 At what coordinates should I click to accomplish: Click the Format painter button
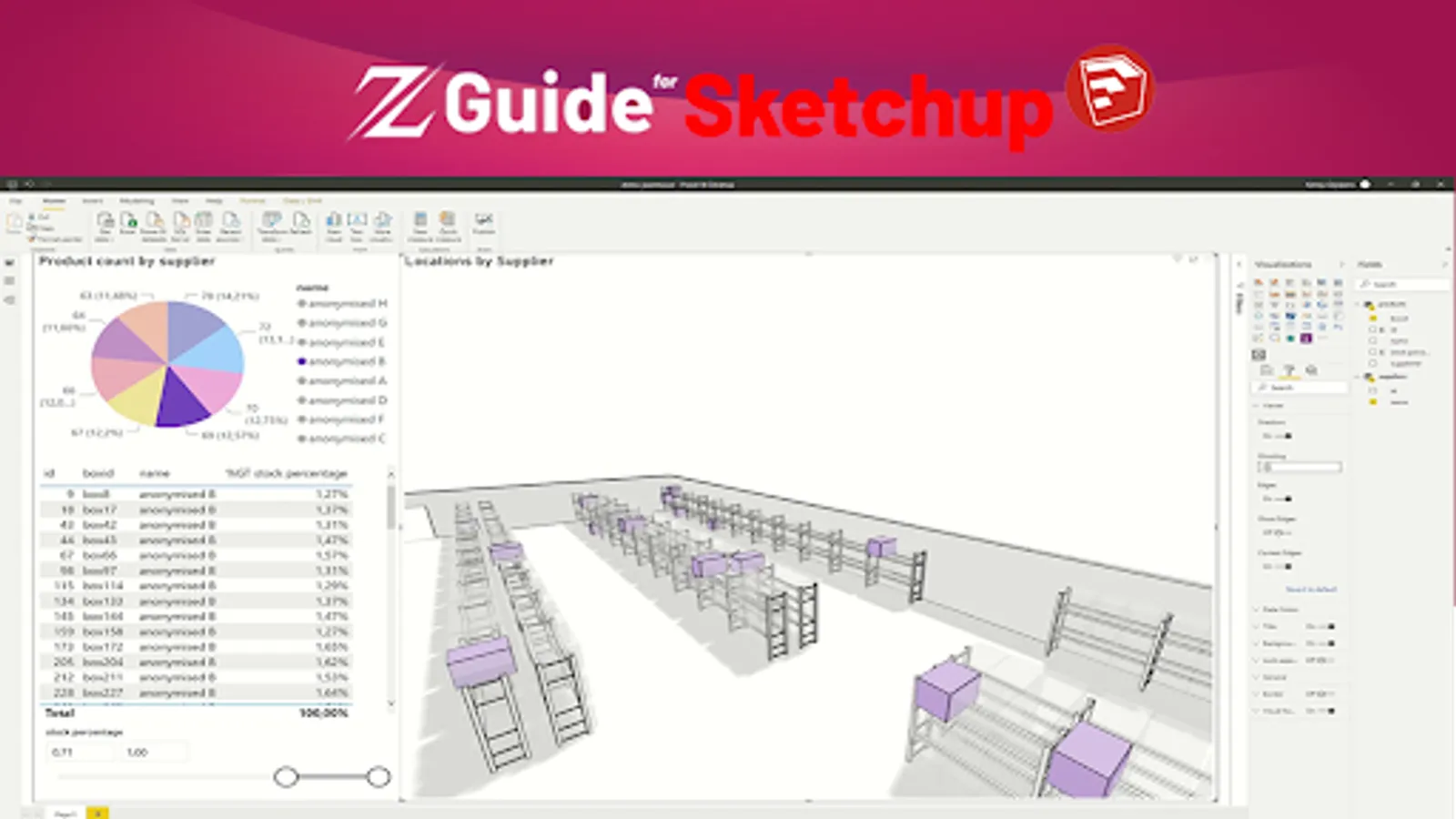56,239
